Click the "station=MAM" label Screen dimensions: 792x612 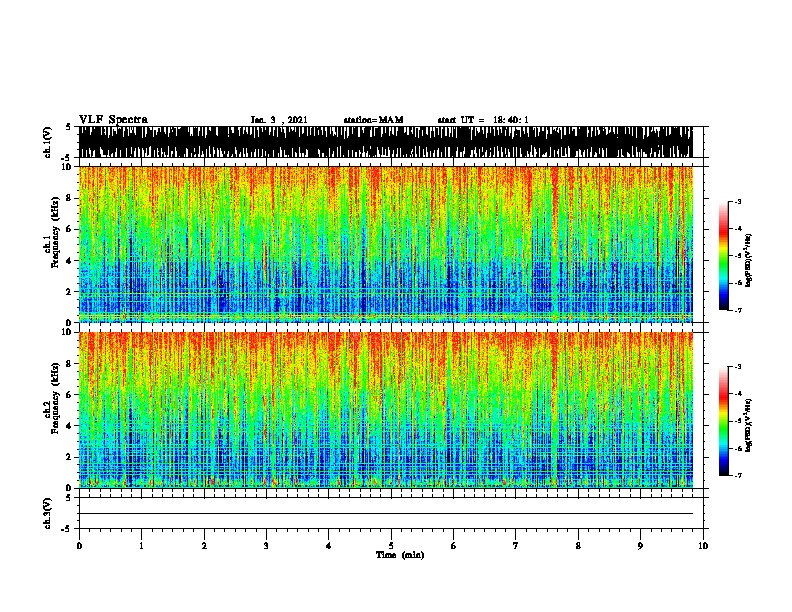click(x=373, y=120)
